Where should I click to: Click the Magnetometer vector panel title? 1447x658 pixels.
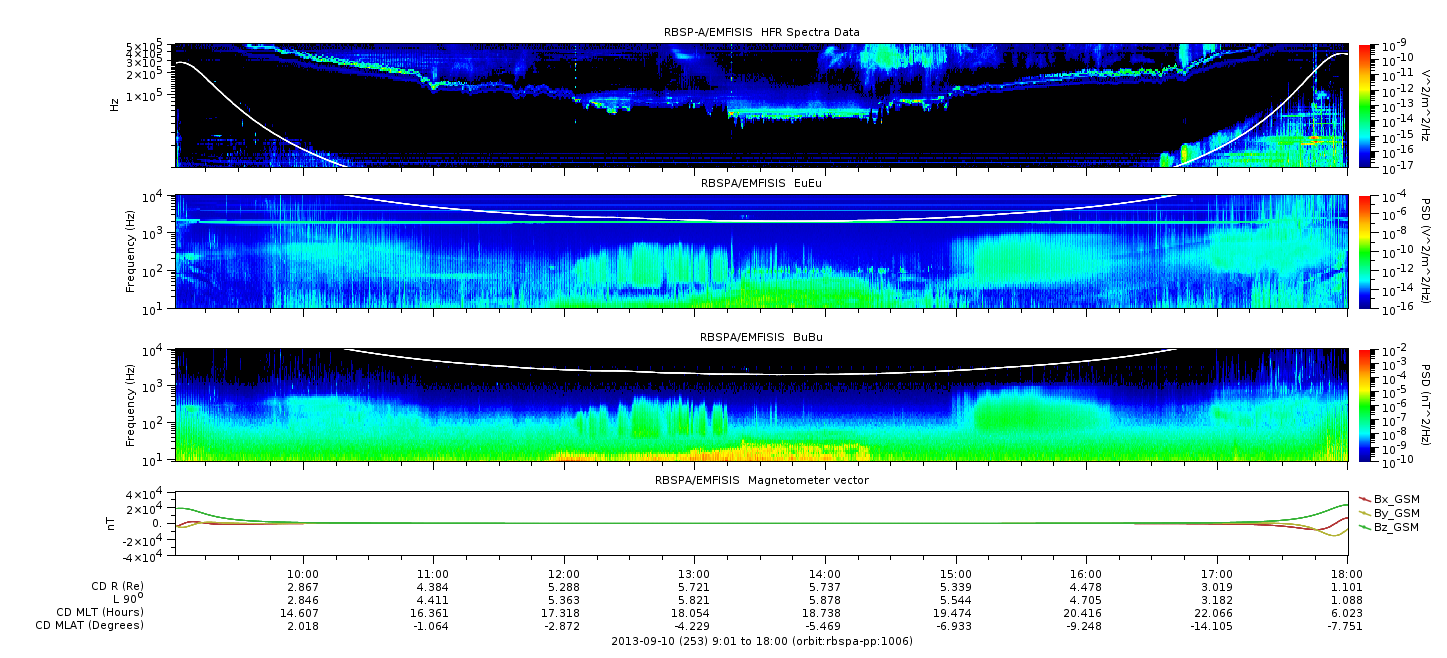(761, 481)
